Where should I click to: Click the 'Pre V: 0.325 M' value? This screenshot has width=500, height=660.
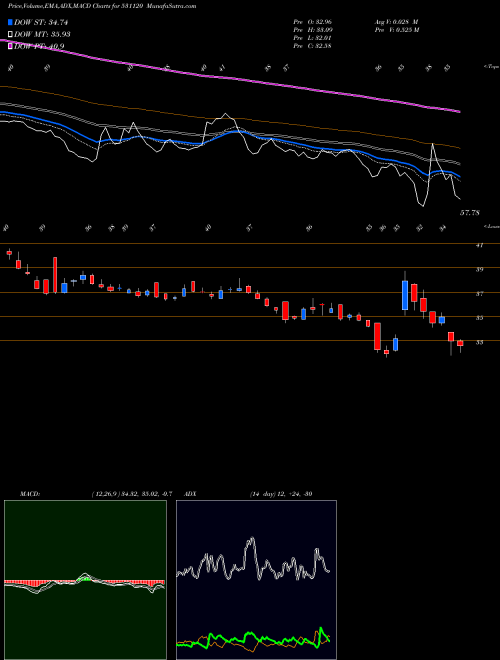click(x=396, y=30)
